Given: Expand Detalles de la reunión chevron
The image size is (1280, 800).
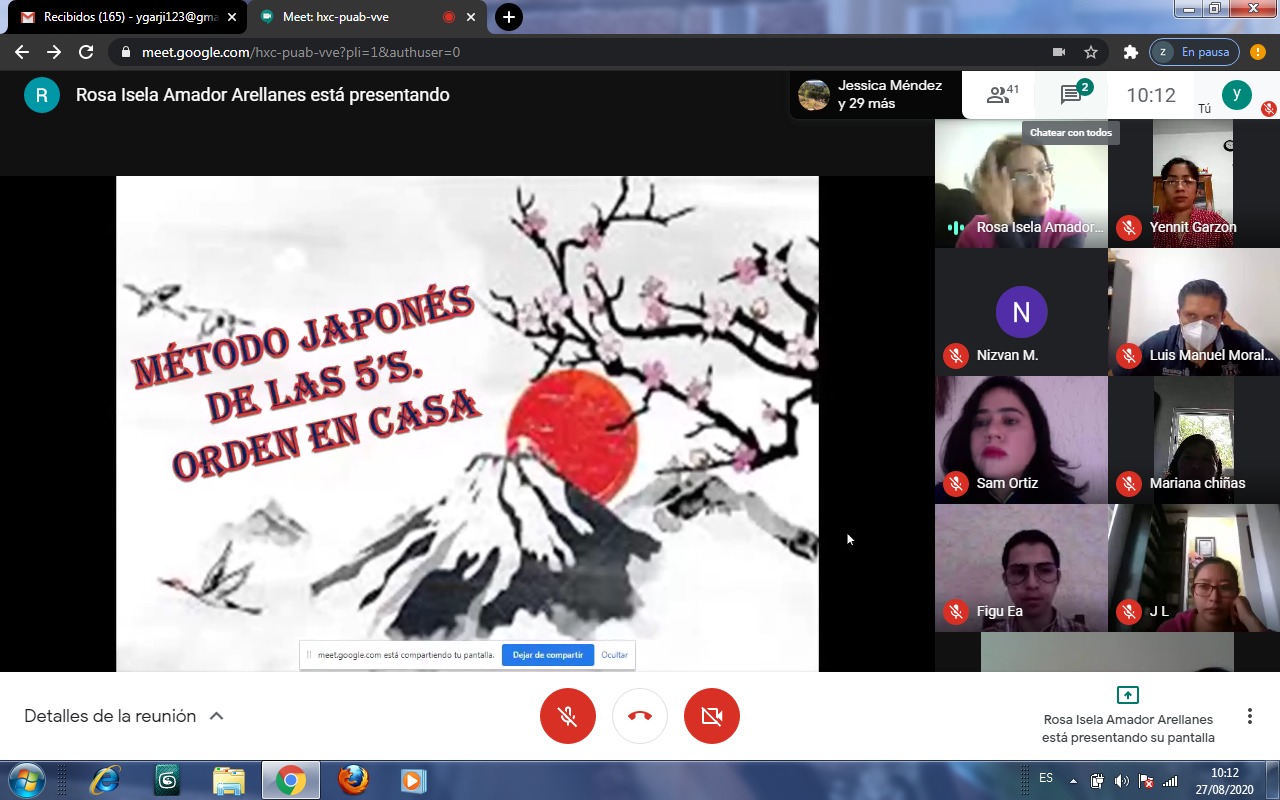Looking at the screenshot, I should pos(216,716).
